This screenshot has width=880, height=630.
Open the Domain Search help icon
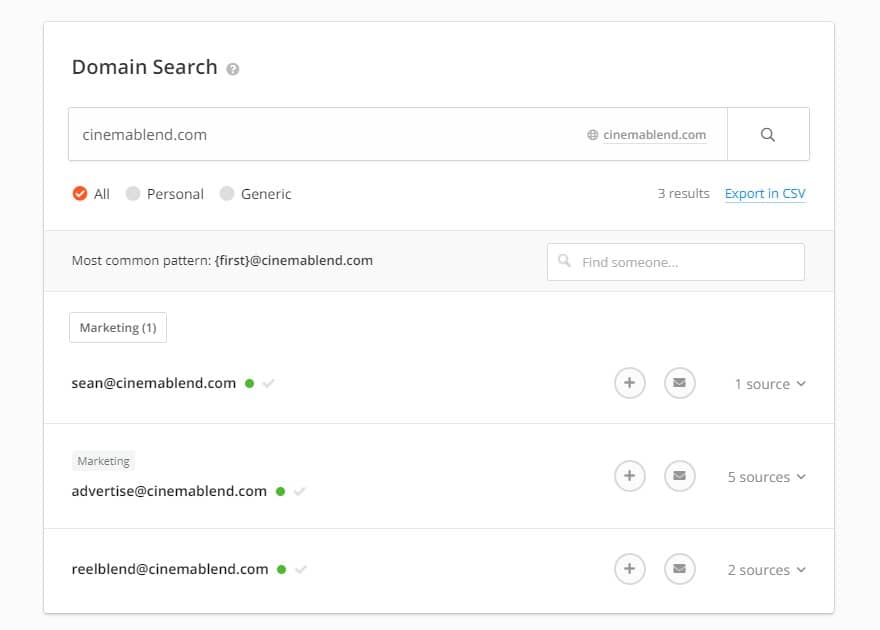pos(232,69)
